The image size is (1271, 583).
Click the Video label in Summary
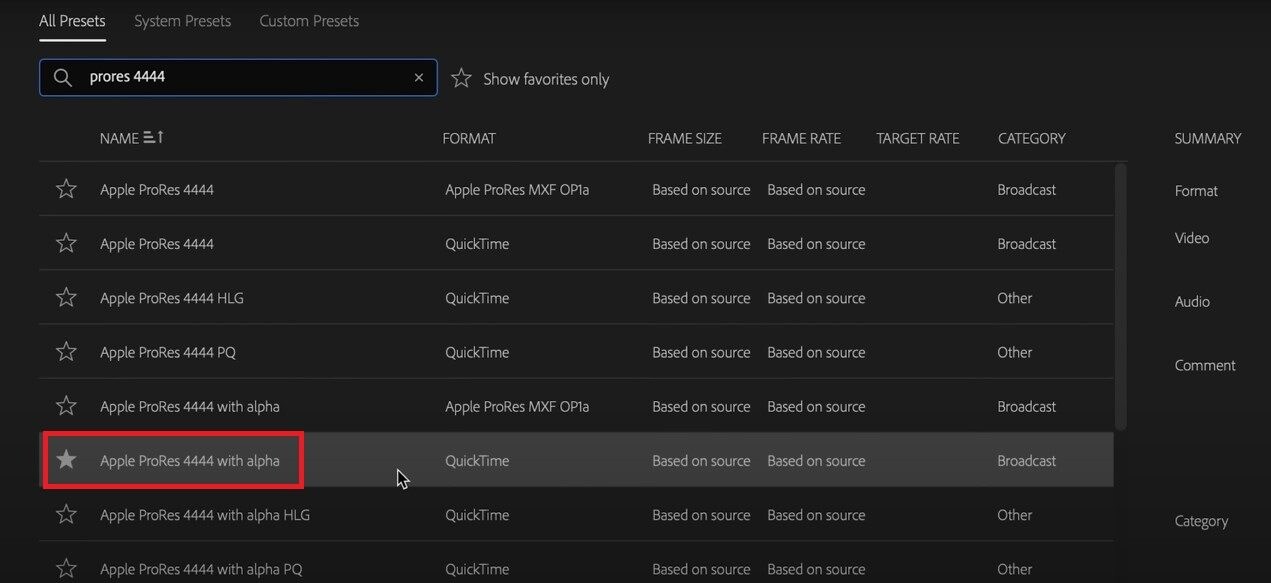point(1192,238)
